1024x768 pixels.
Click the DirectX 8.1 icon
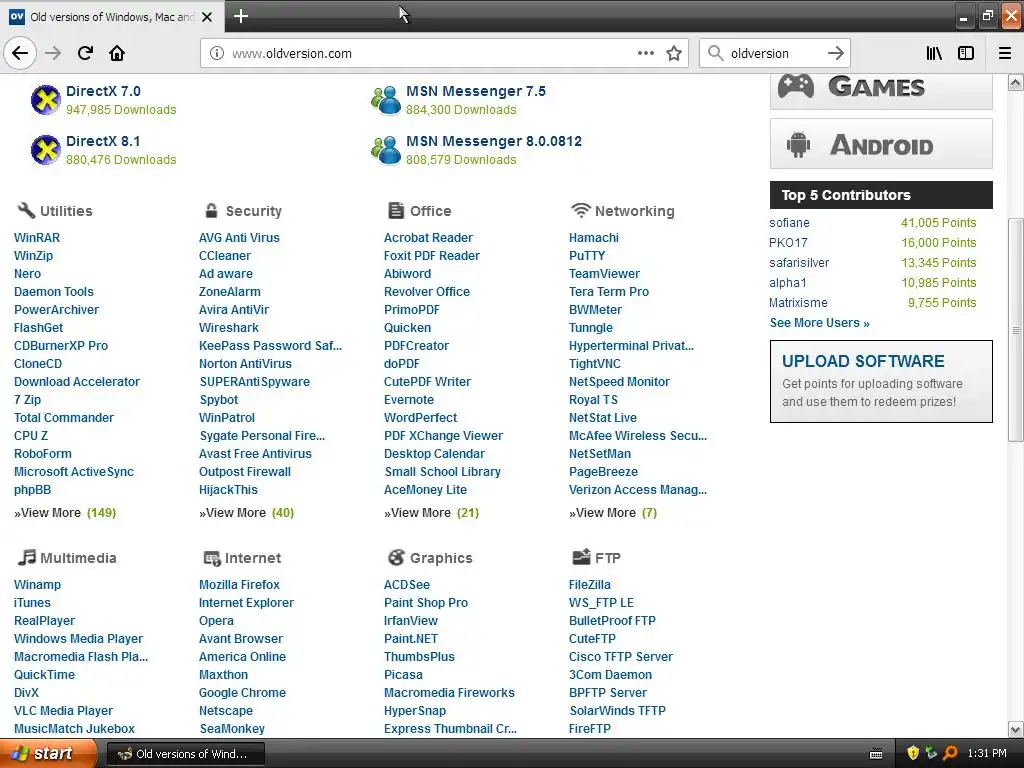46,150
